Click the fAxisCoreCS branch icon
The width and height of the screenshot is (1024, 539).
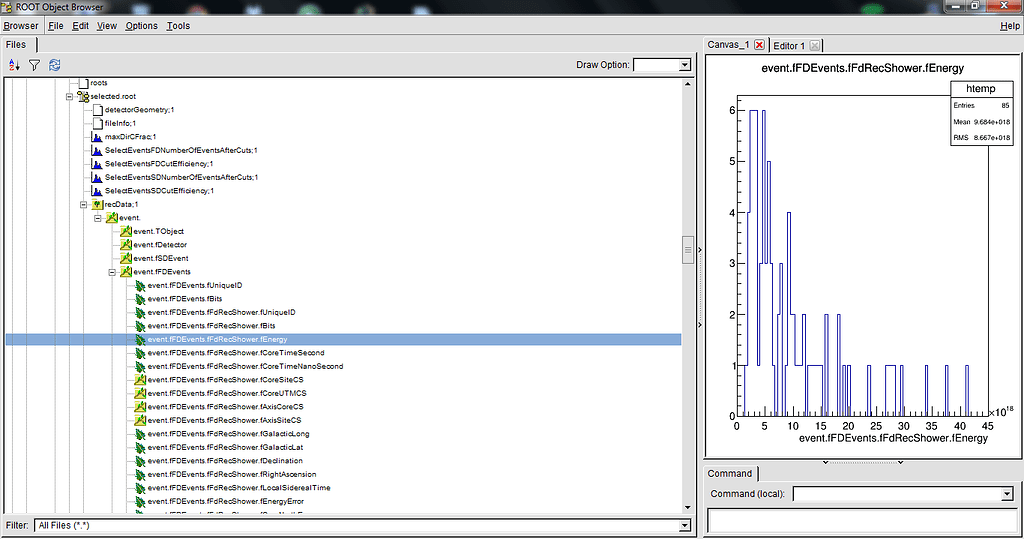coord(140,407)
